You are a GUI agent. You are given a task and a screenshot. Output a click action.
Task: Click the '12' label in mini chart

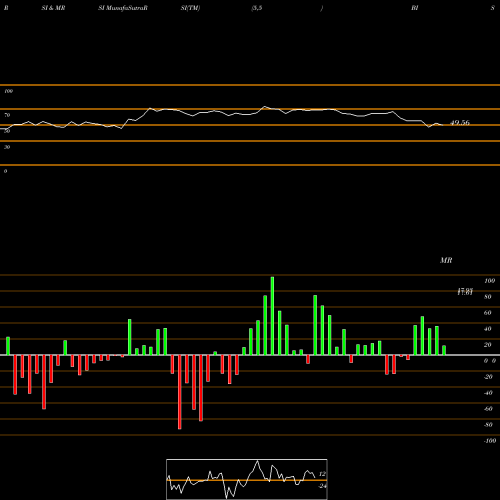click(x=322, y=474)
